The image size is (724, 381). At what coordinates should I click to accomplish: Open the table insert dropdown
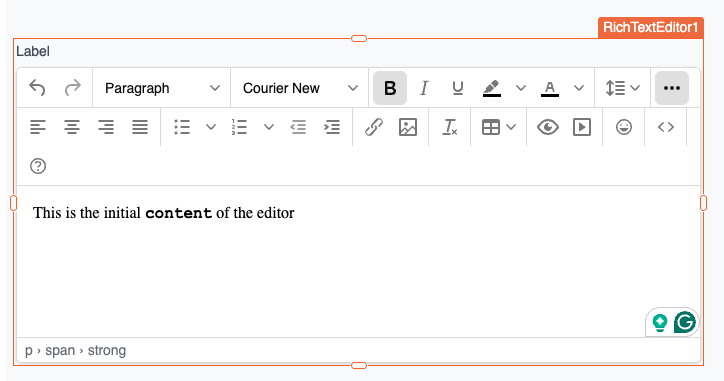[498, 127]
